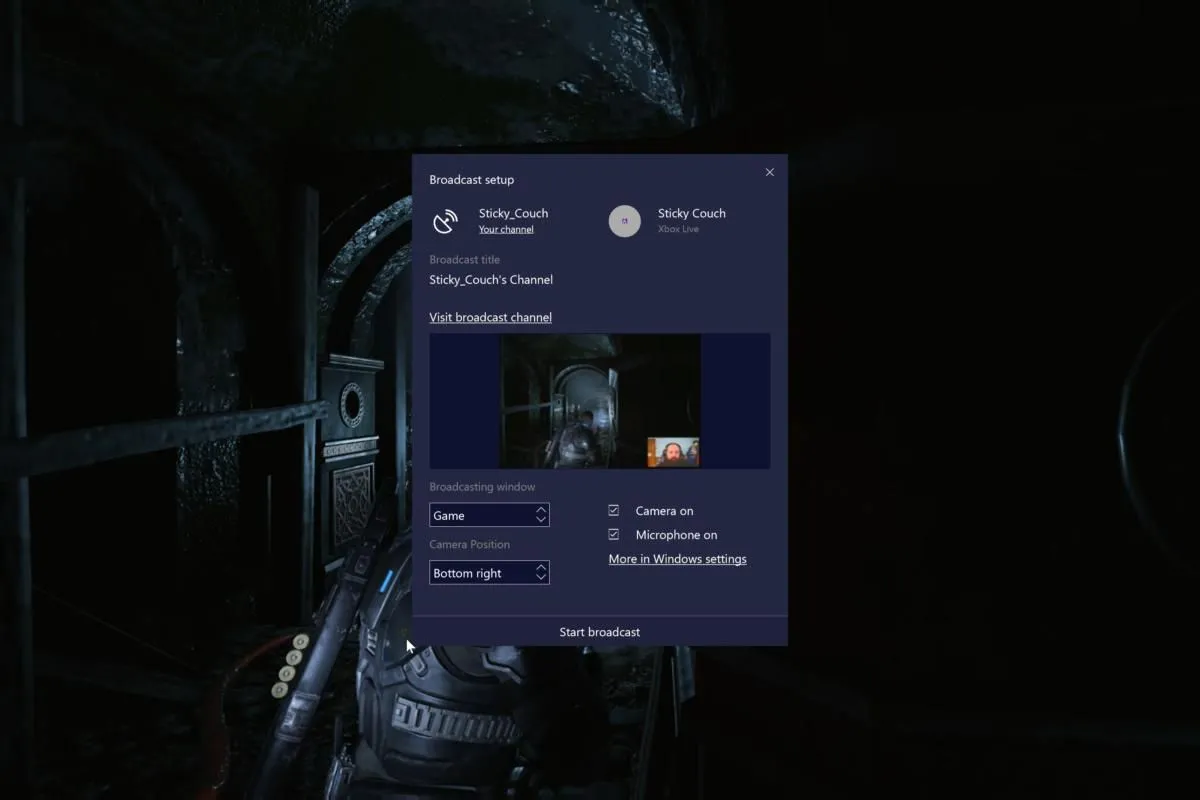Open Visit broadcast channel link
The image size is (1200, 800).
tap(490, 317)
